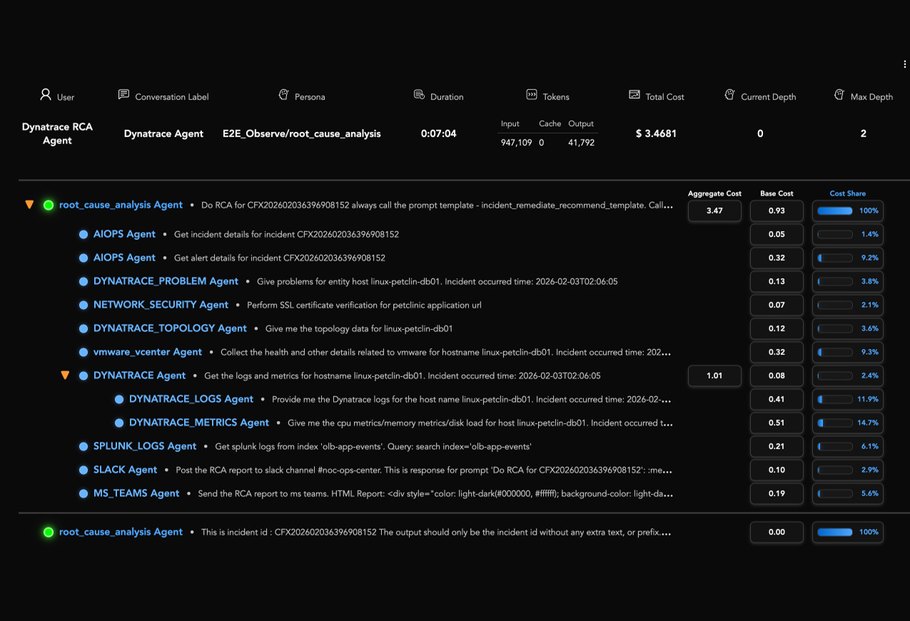Viewport: 910px width, 621px height.
Task: Open the DYNATRACE_LOGS Agent entry
Action: 191,399
